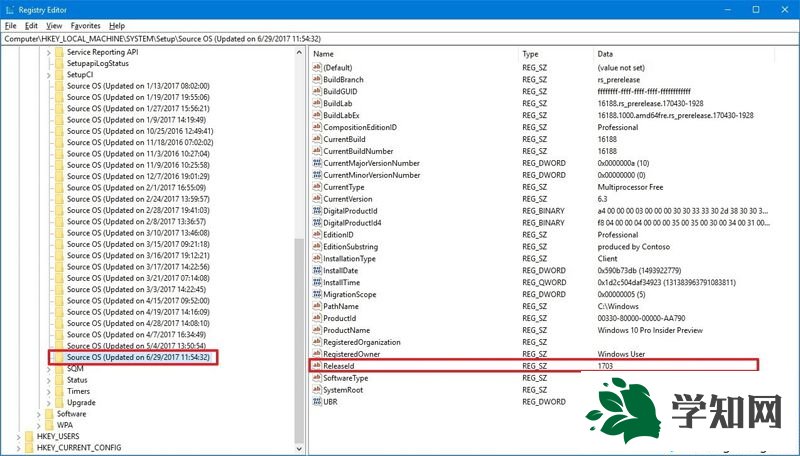Click the CurrentMinorVersionNumber DWORD icon
This screenshot has height=456, width=800.
[317, 175]
